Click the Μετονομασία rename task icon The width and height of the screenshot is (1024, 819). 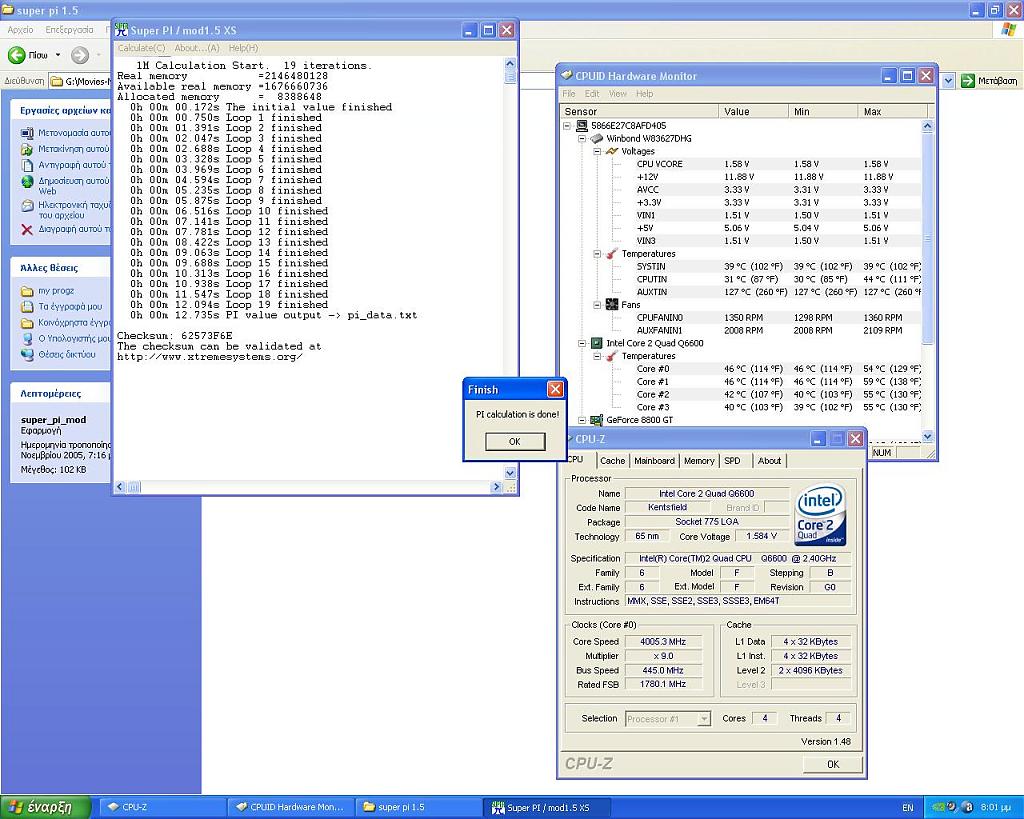(27, 133)
